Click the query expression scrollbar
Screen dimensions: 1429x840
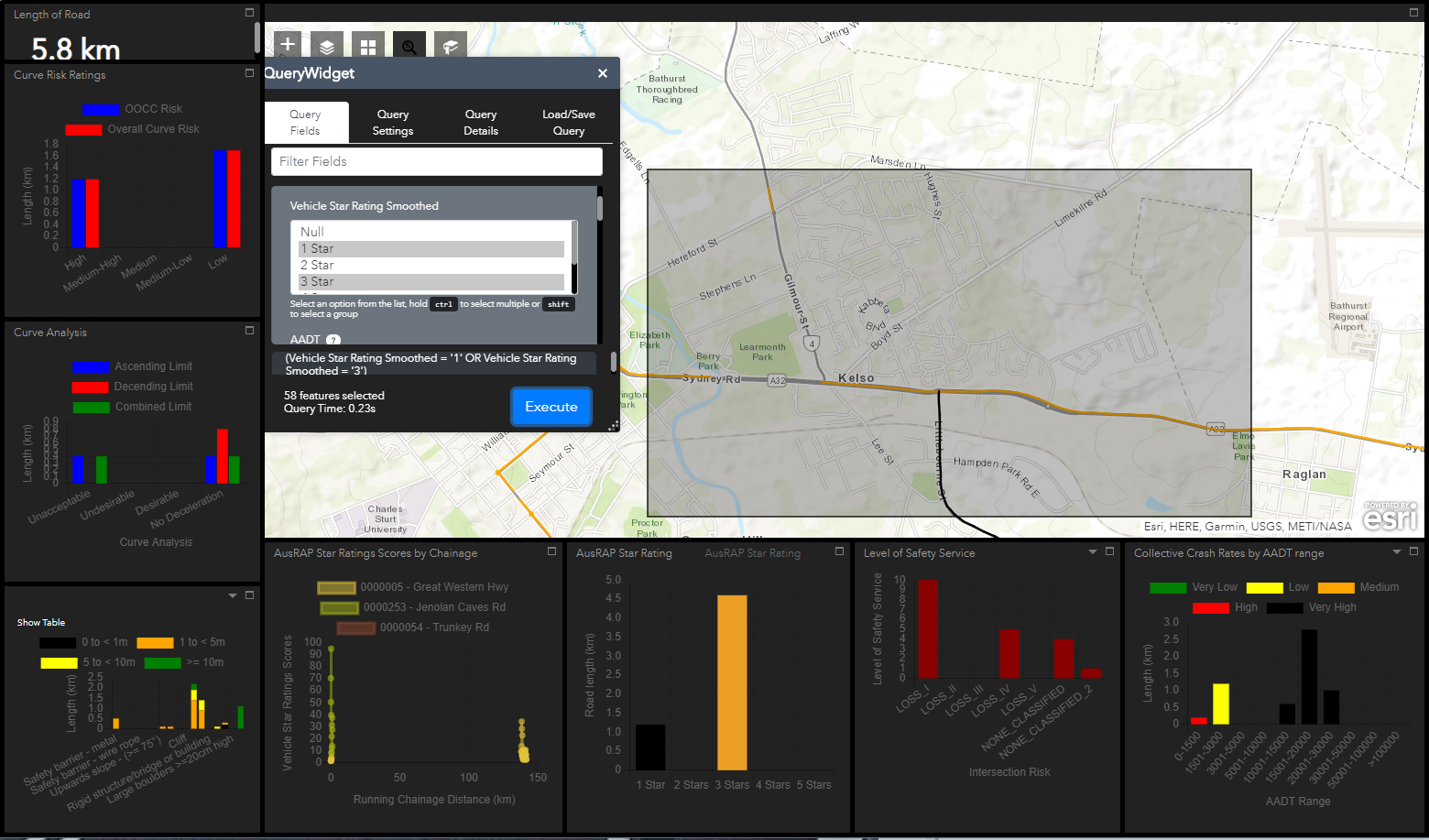coord(614,363)
